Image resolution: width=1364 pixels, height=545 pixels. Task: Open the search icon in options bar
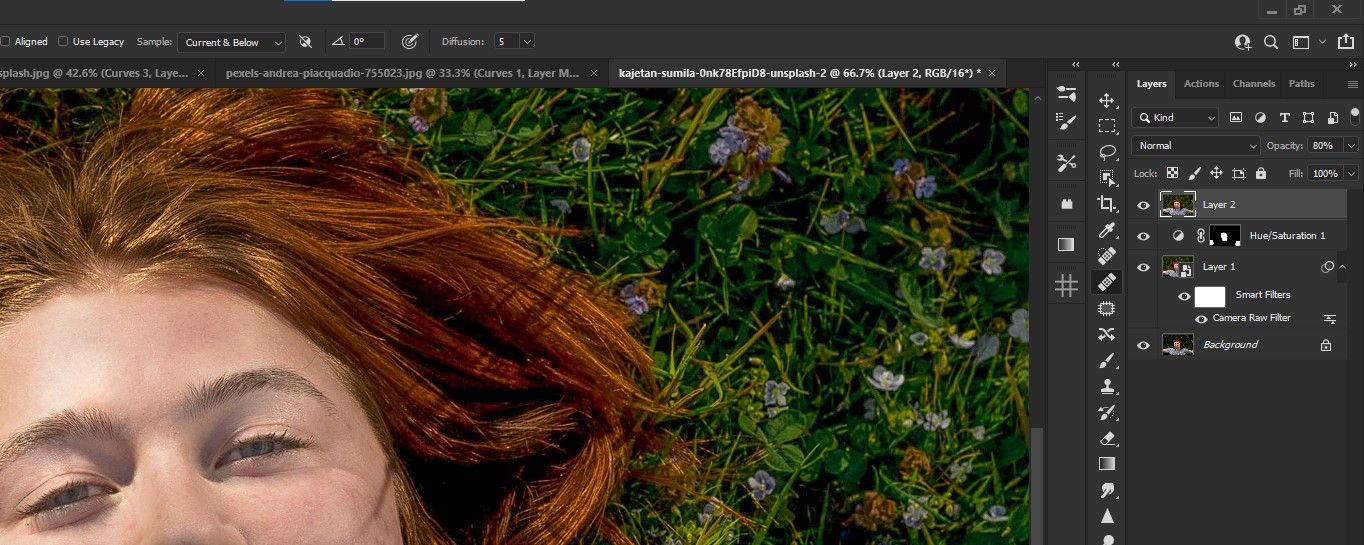1271,42
